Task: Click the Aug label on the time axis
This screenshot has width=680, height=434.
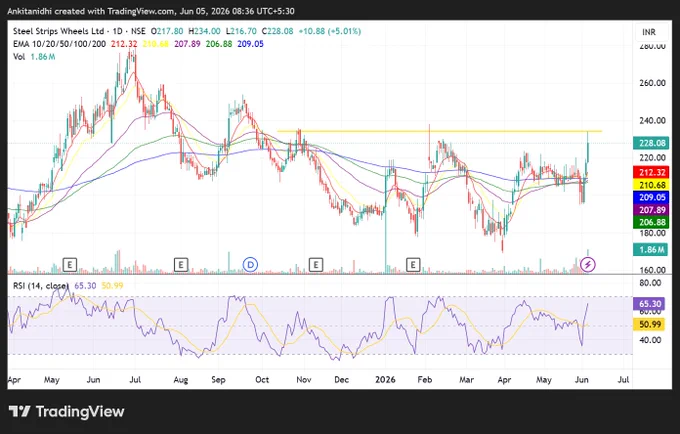Action: pyautogui.click(x=181, y=380)
